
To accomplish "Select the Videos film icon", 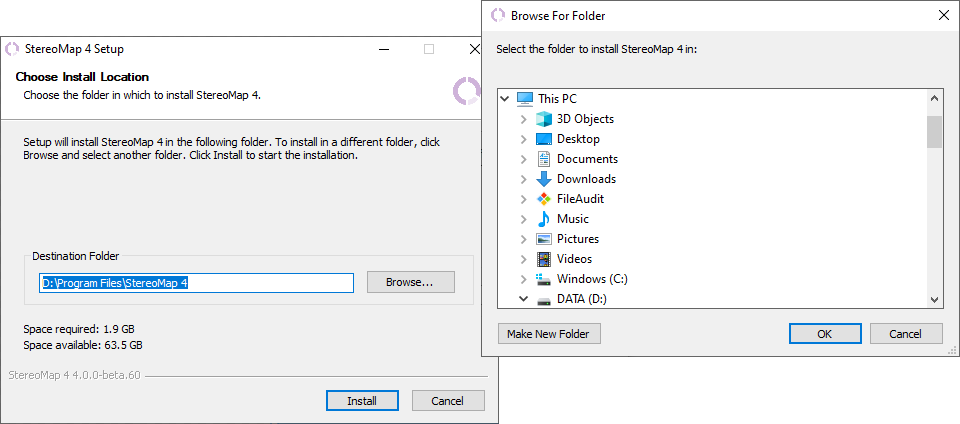I will 544,259.
